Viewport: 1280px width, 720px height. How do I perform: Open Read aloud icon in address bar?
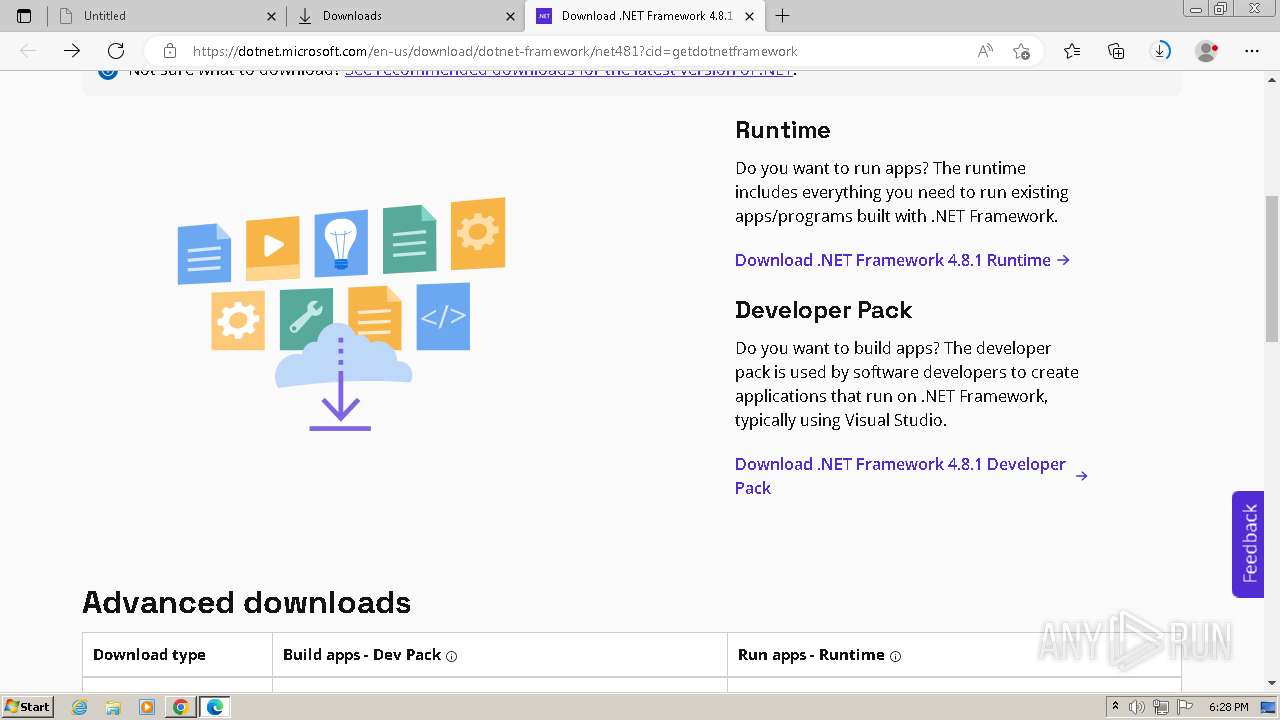tap(985, 51)
